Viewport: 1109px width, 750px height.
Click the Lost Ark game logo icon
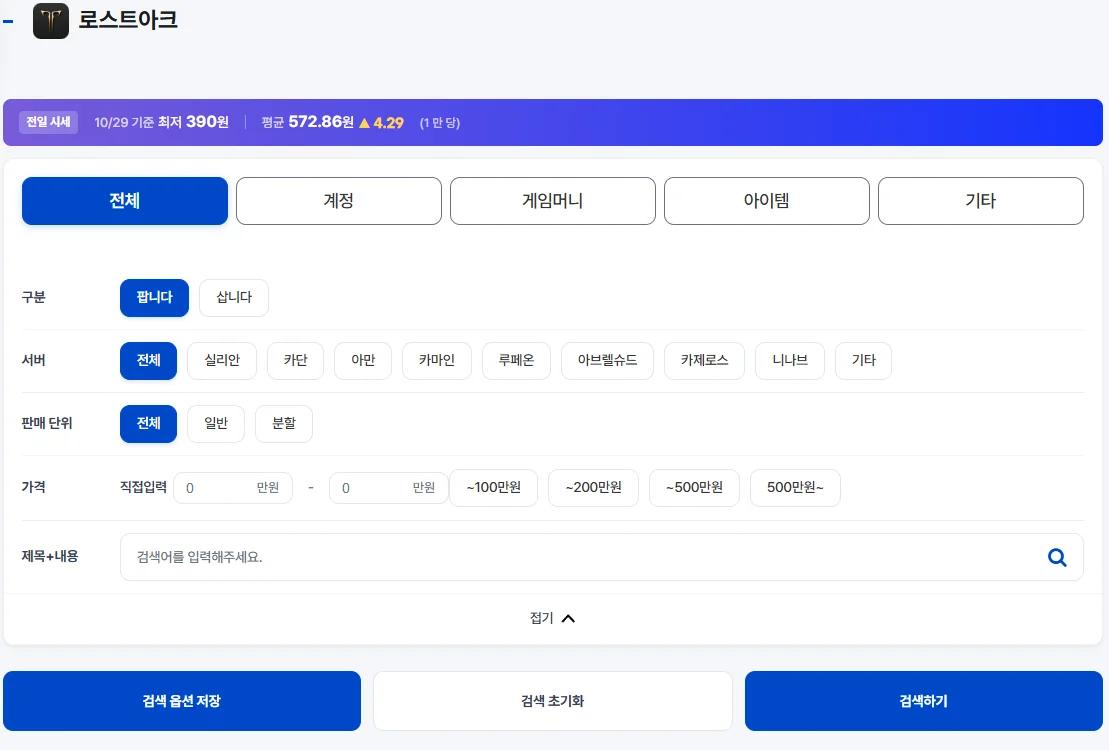click(x=51, y=21)
